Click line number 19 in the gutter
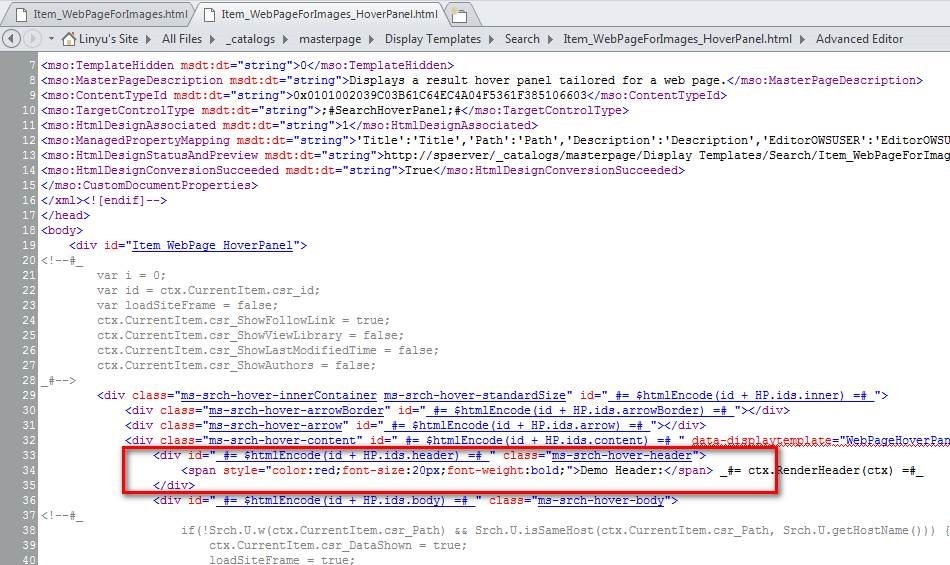Image resolution: width=950 pixels, height=565 pixels. tap(30, 245)
